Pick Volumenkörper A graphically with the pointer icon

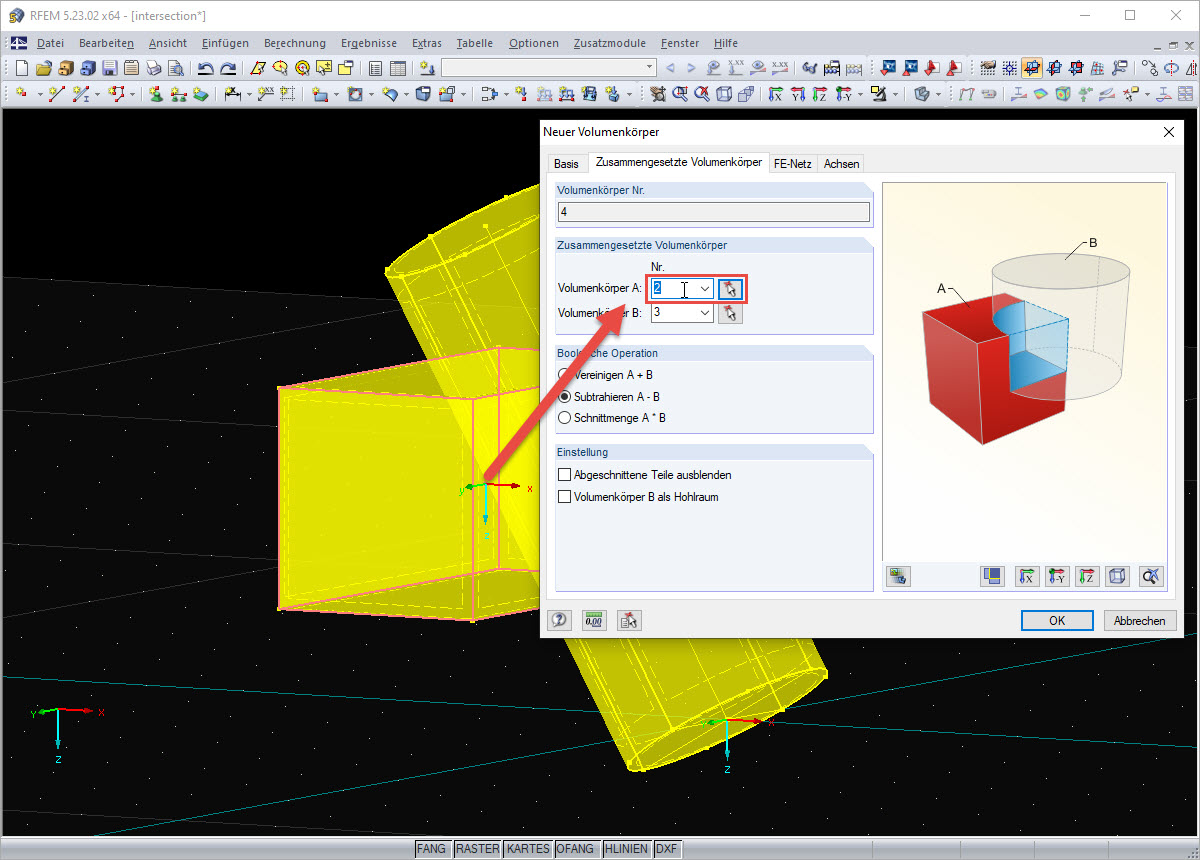[730, 289]
